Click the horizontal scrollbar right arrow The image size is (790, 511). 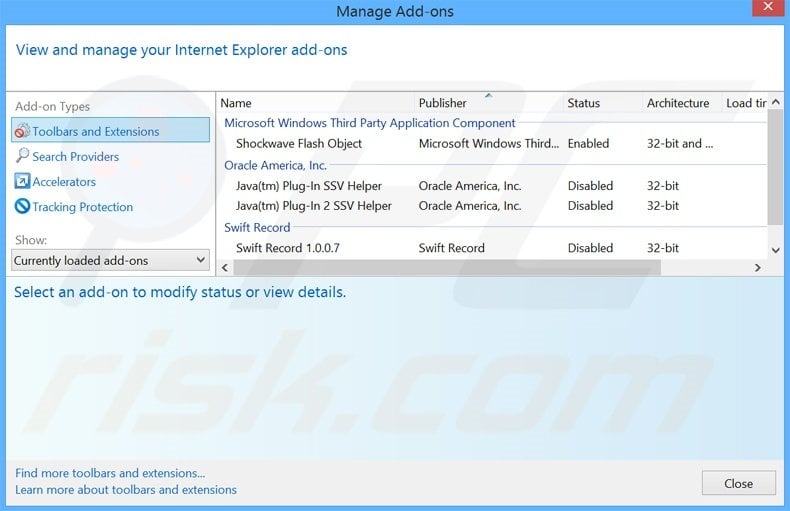(x=757, y=268)
